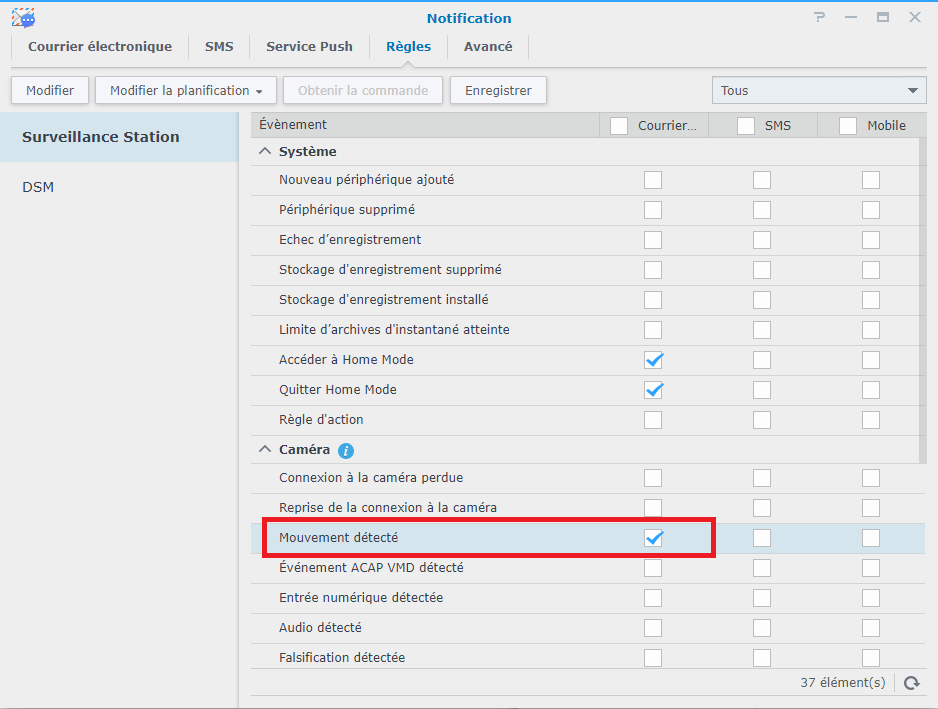The width and height of the screenshot is (938, 709).
Task: Open Modifier la planification dropdown
Action: [x=186, y=91]
